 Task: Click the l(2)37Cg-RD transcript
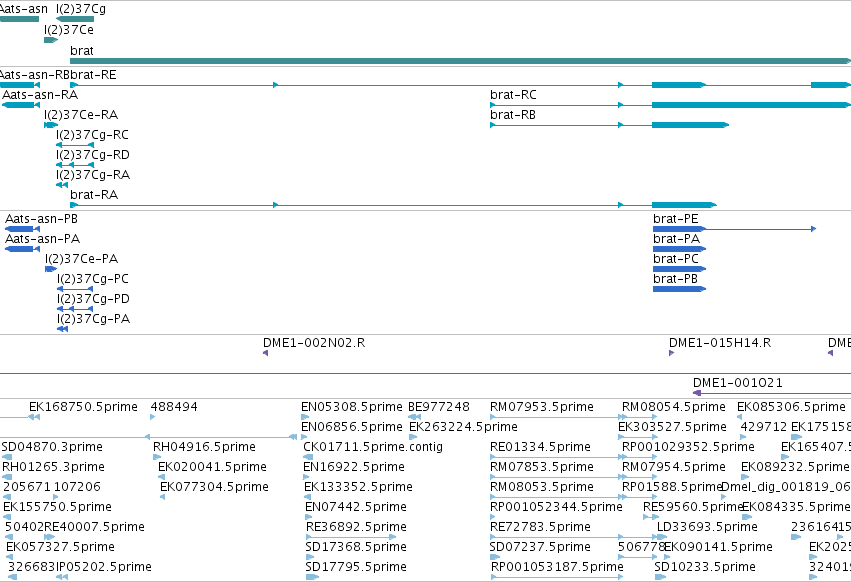[x=75, y=165]
